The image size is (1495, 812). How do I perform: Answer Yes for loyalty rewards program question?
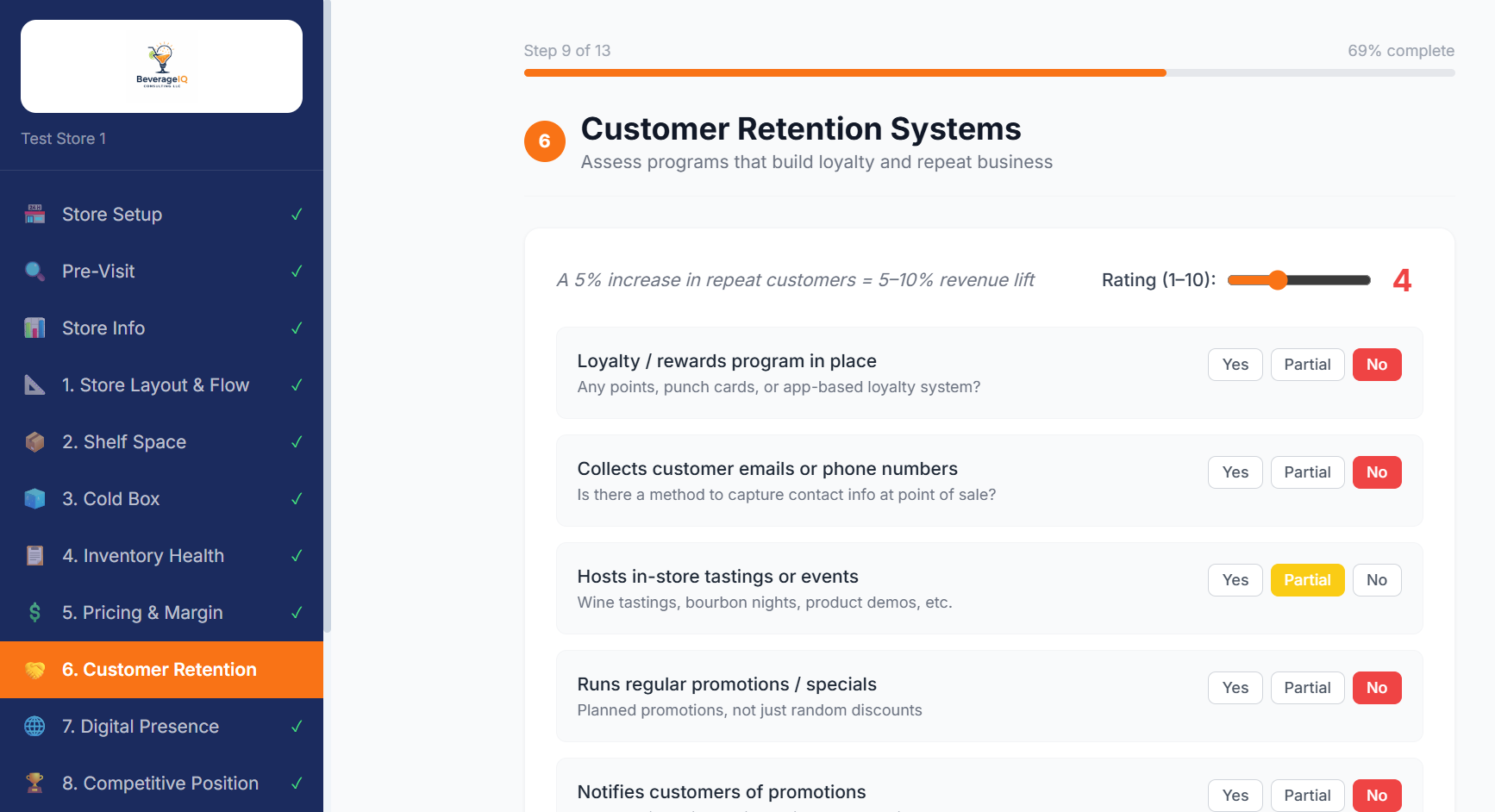point(1235,364)
